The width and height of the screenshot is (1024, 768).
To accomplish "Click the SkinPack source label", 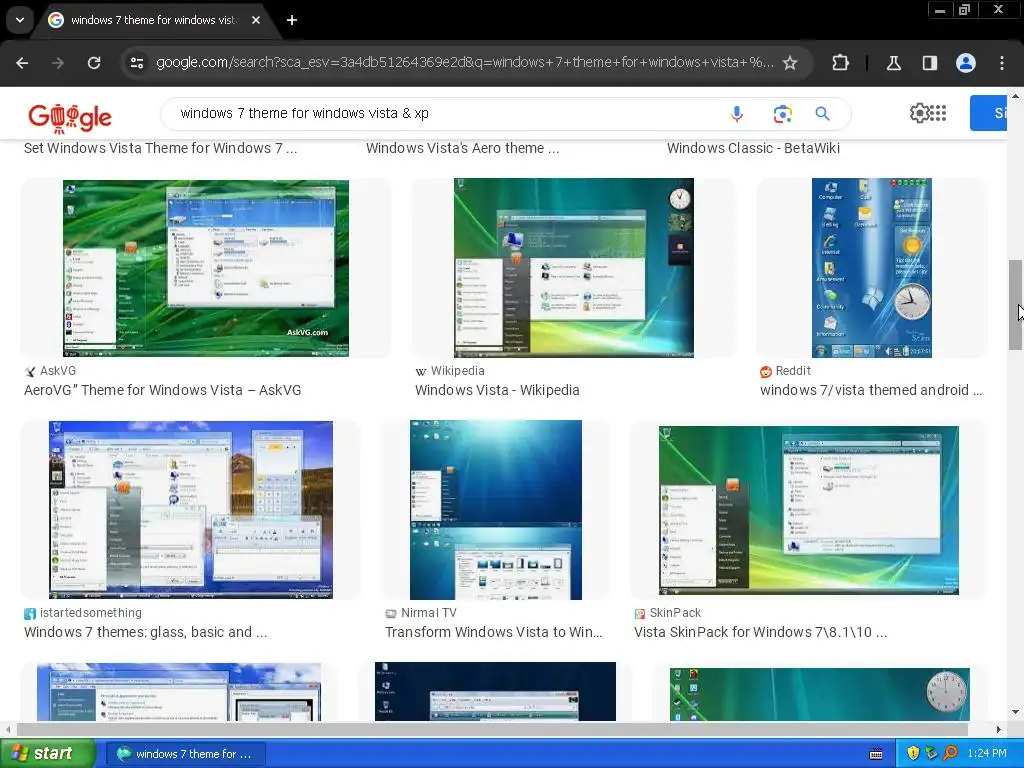I will click(x=675, y=613).
